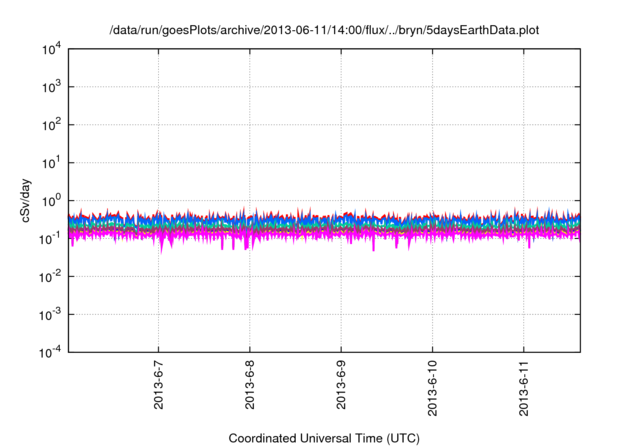Select the 2013-6-11 date tick label
Viewport: 640px width, 448px height.
click(x=524, y=388)
